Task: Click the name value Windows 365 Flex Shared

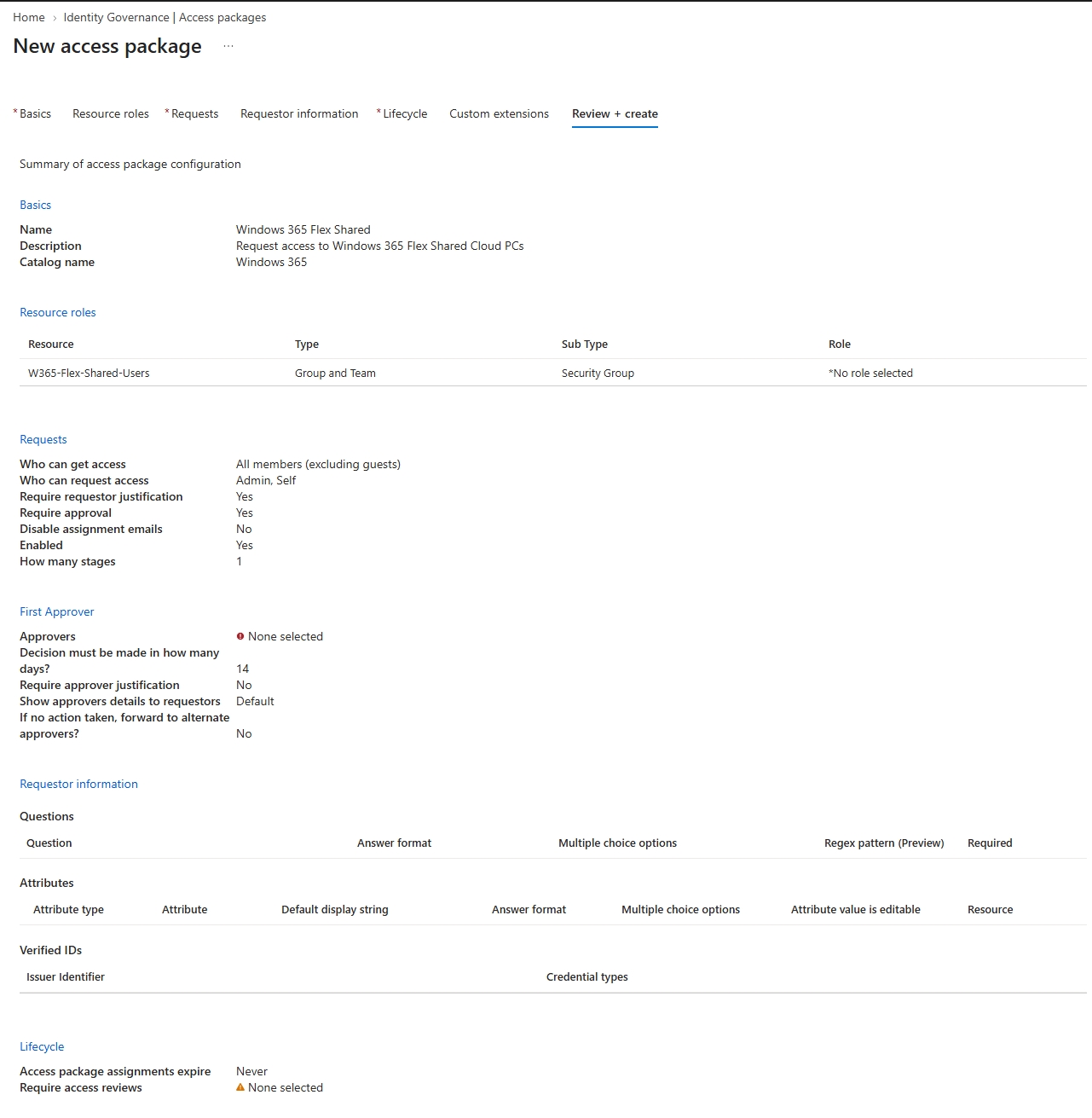Action: [303, 229]
